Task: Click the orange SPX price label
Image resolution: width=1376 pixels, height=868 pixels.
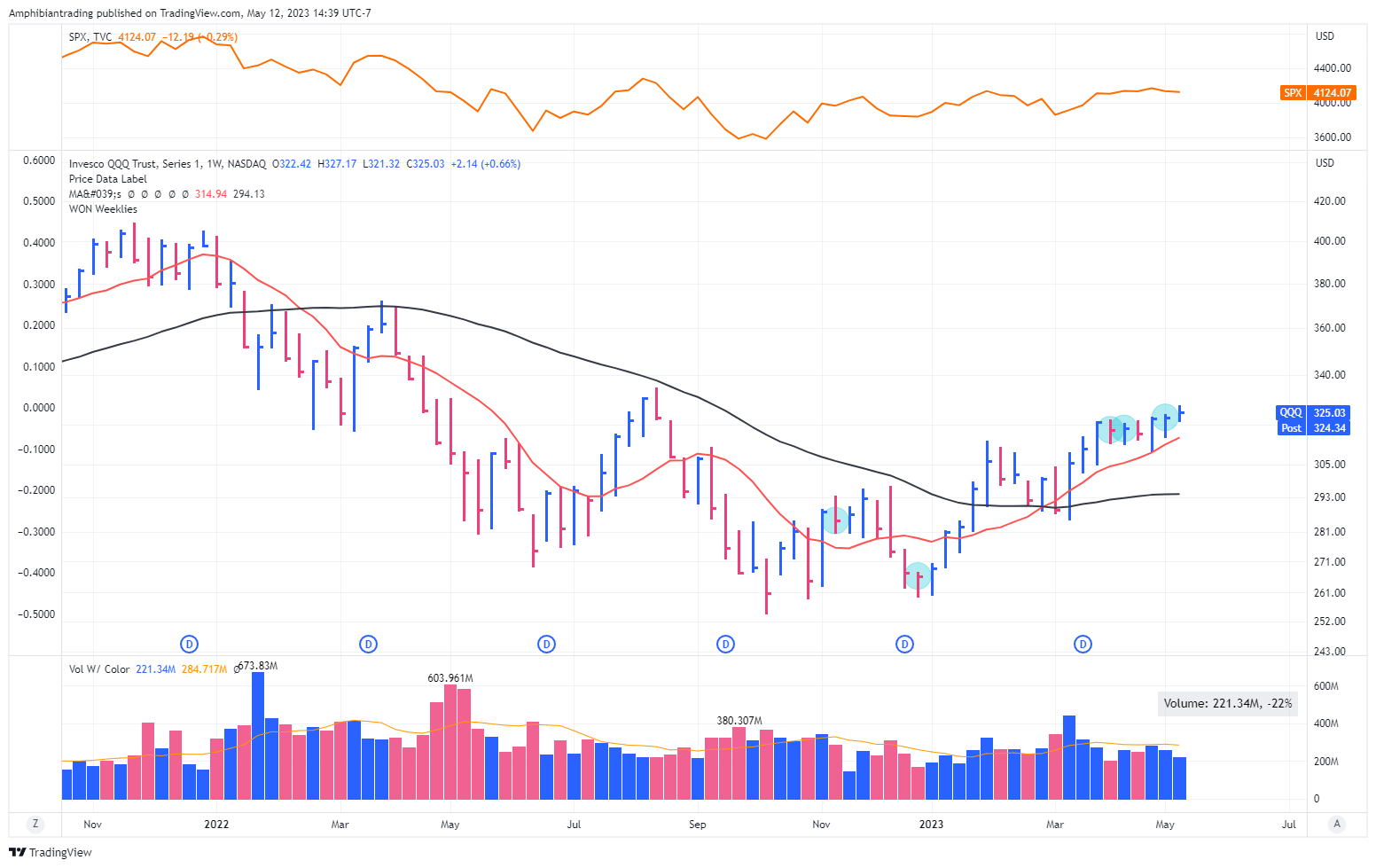Action: [1318, 92]
